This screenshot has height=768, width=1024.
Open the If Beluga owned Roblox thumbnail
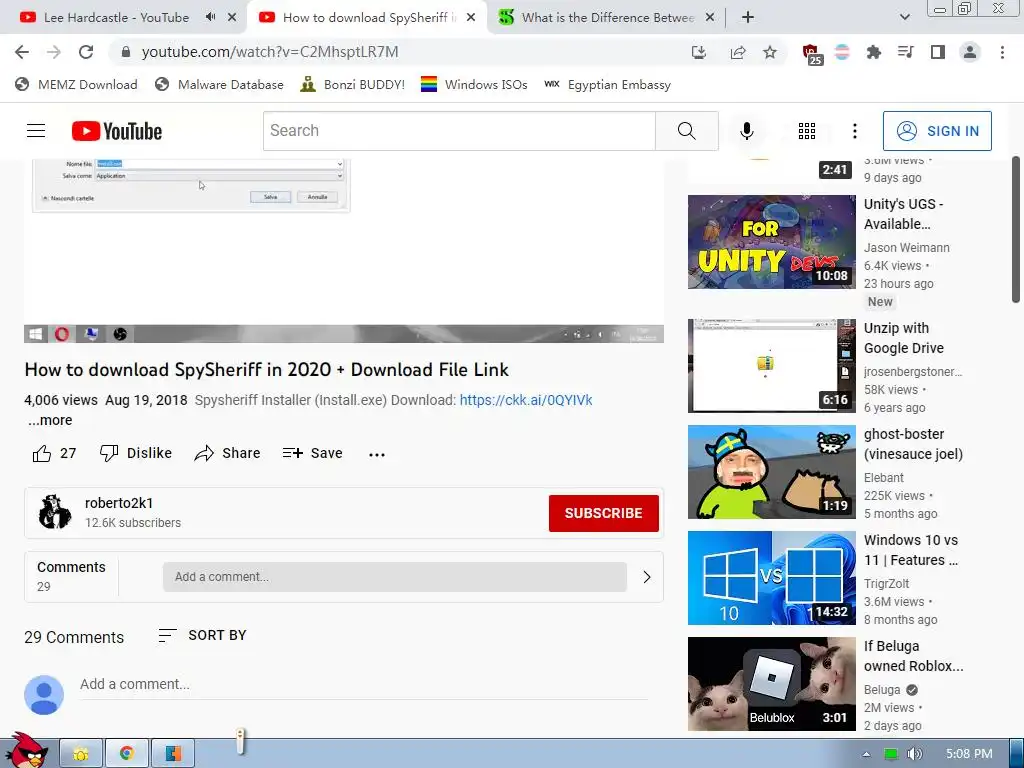771,684
